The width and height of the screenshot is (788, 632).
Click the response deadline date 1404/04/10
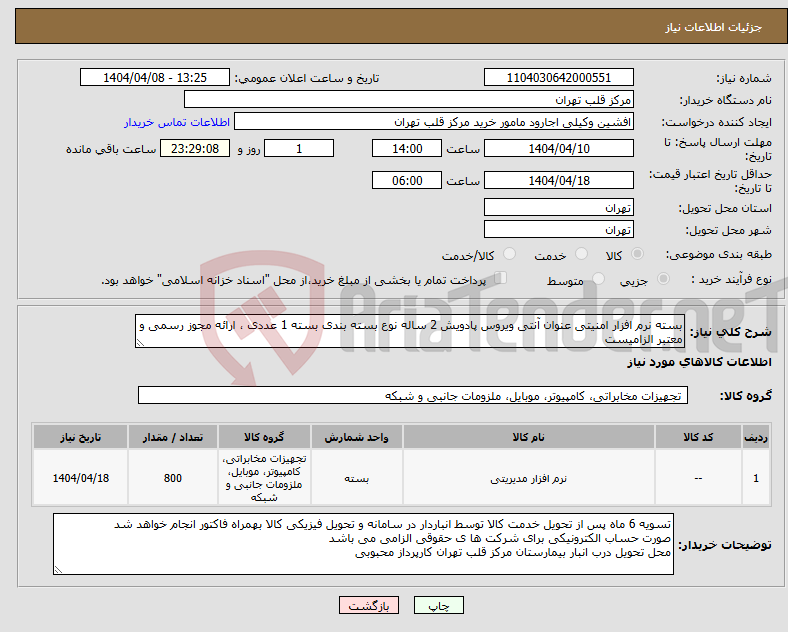558,148
